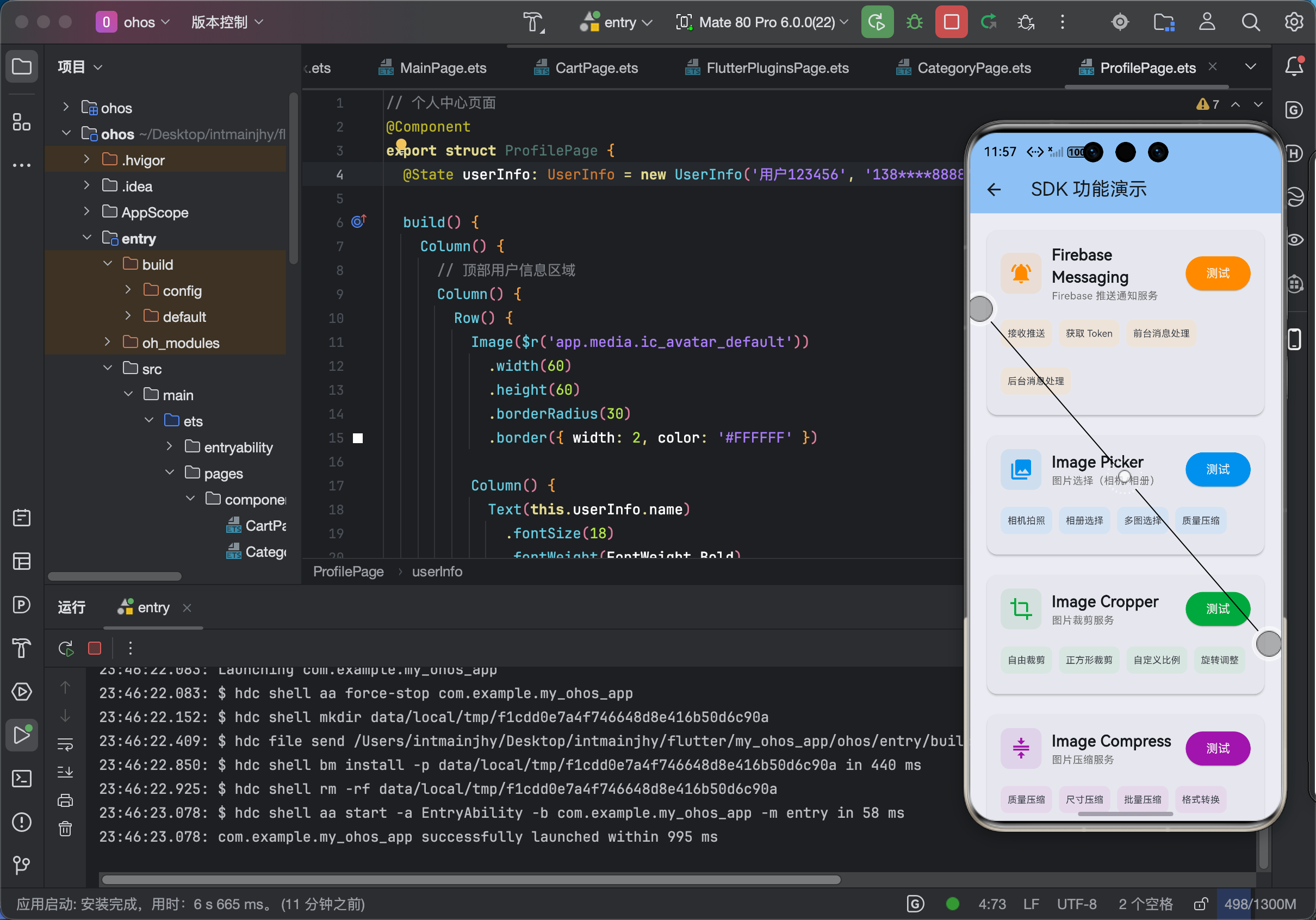Image resolution: width=1316 pixels, height=920 pixels.
Task: Open the Terminal tool window icon
Action: tap(22, 778)
